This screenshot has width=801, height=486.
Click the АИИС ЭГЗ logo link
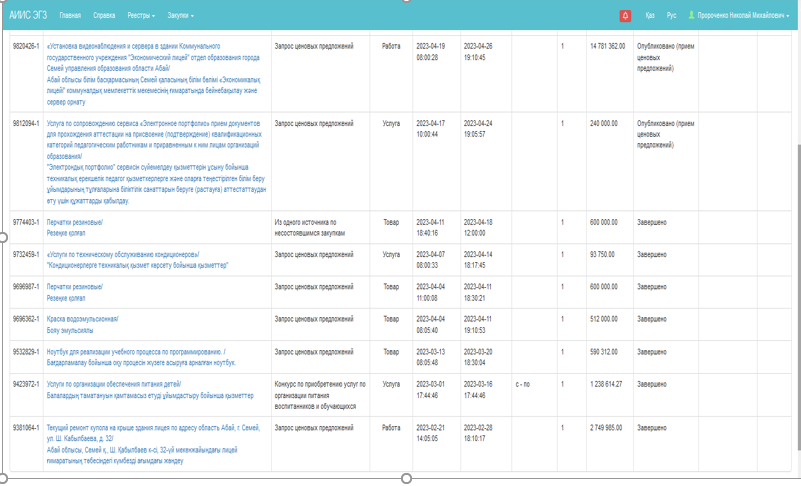point(28,15)
